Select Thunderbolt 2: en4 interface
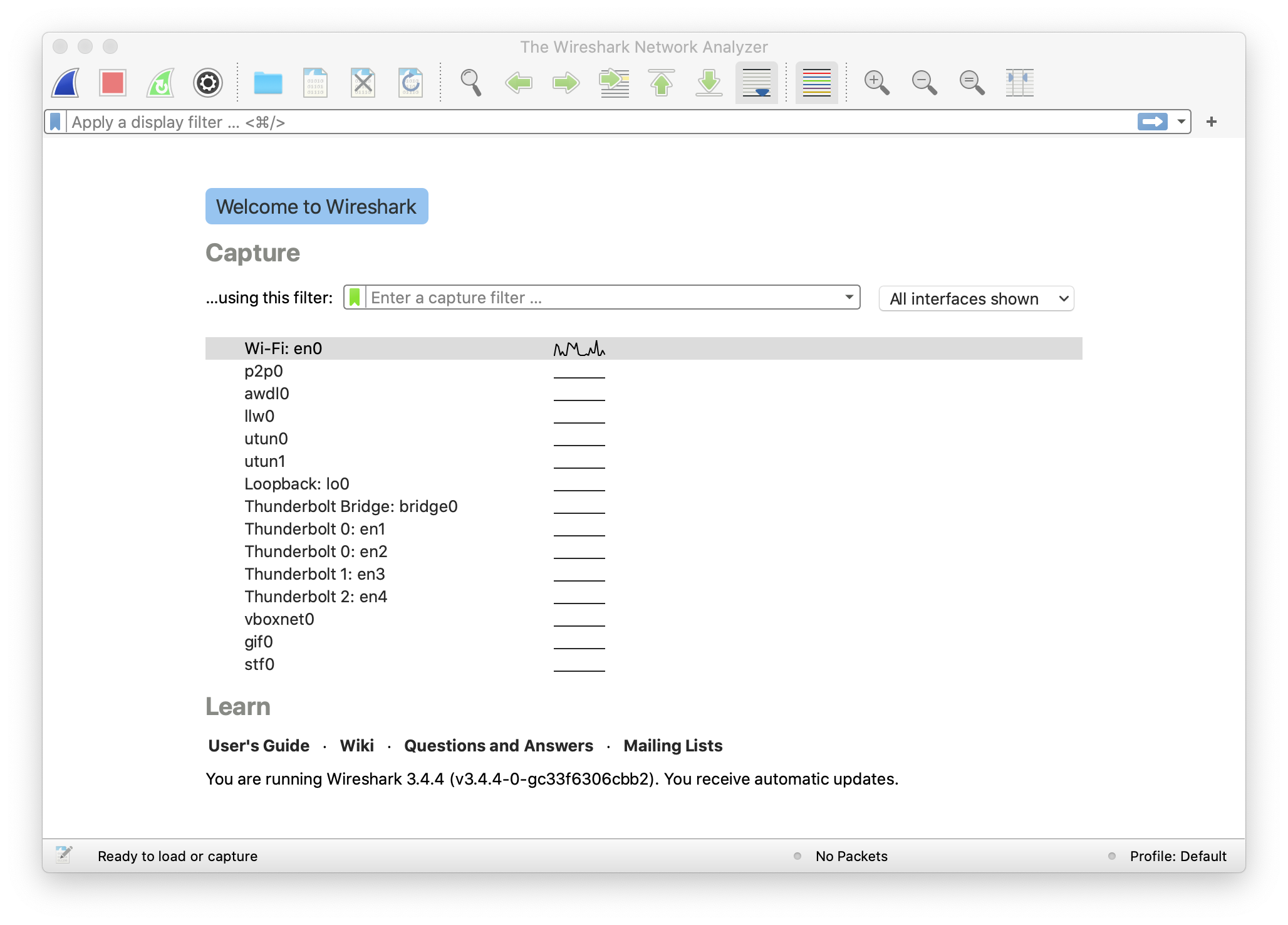 coord(644,597)
